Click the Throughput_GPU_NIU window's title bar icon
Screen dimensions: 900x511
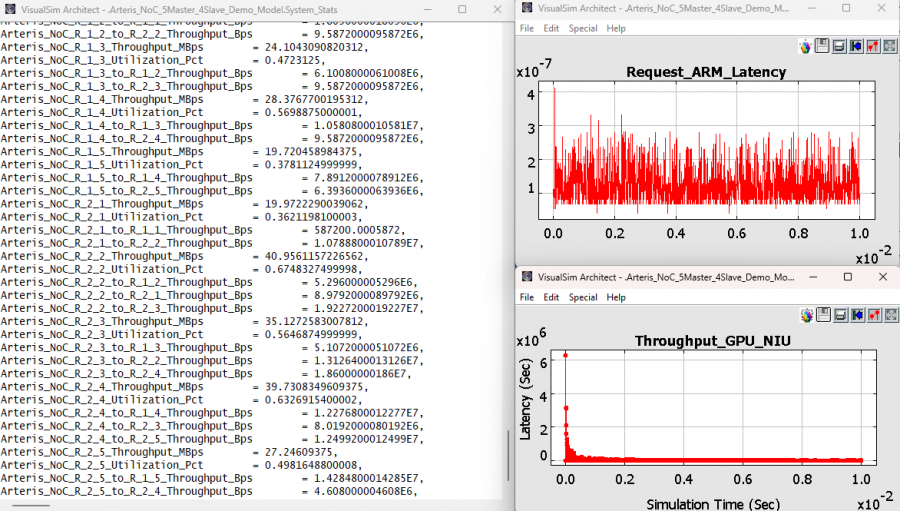point(527,277)
